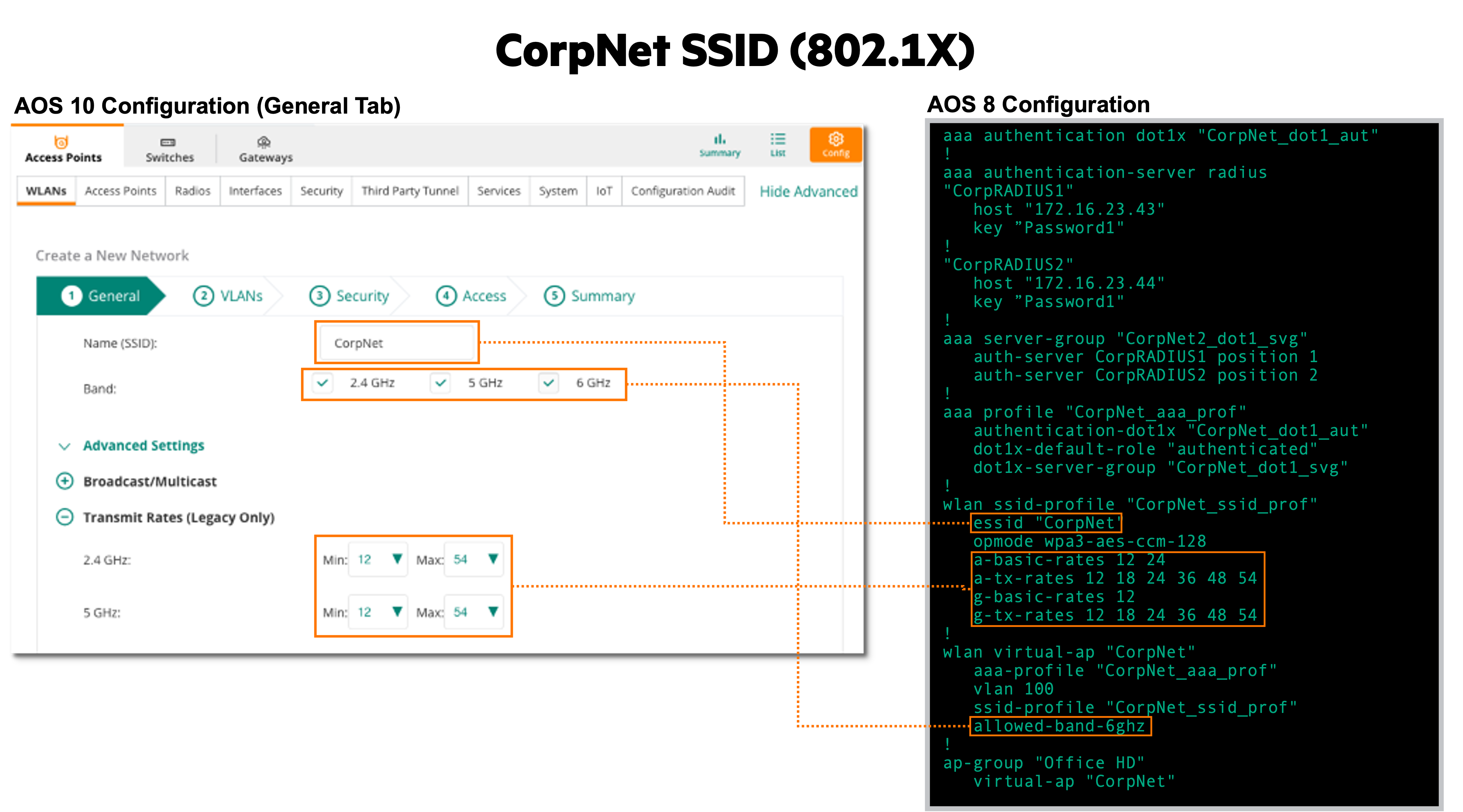Click 'host "172.16.23.43"' config line
Viewport: 1463px width, 812px height.
point(1069,209)
